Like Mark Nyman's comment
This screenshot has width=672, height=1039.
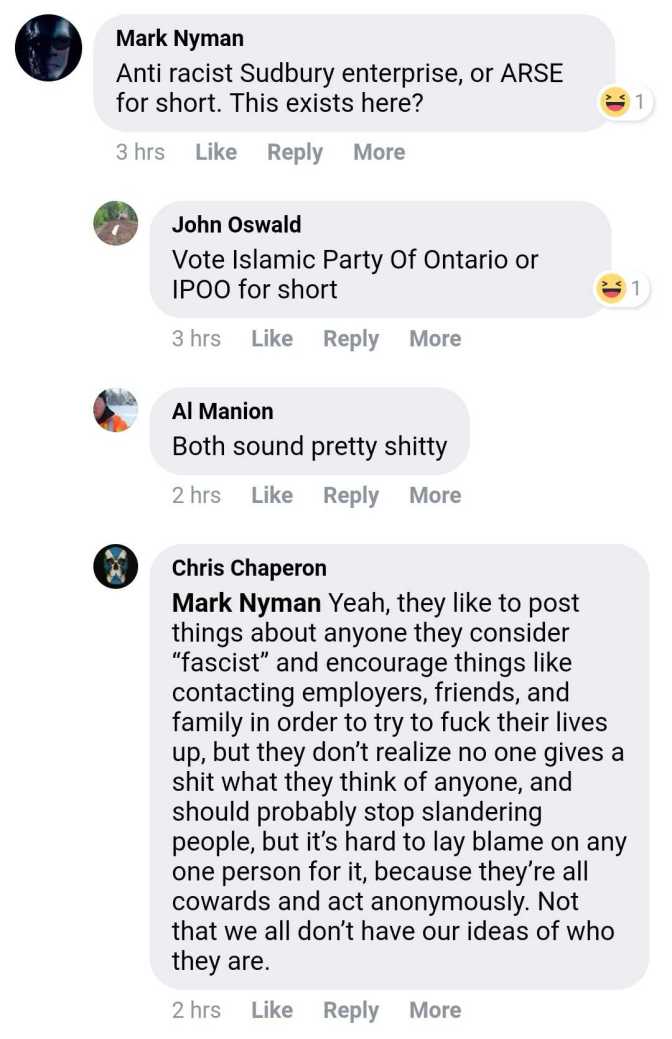[x=216, y=152]
